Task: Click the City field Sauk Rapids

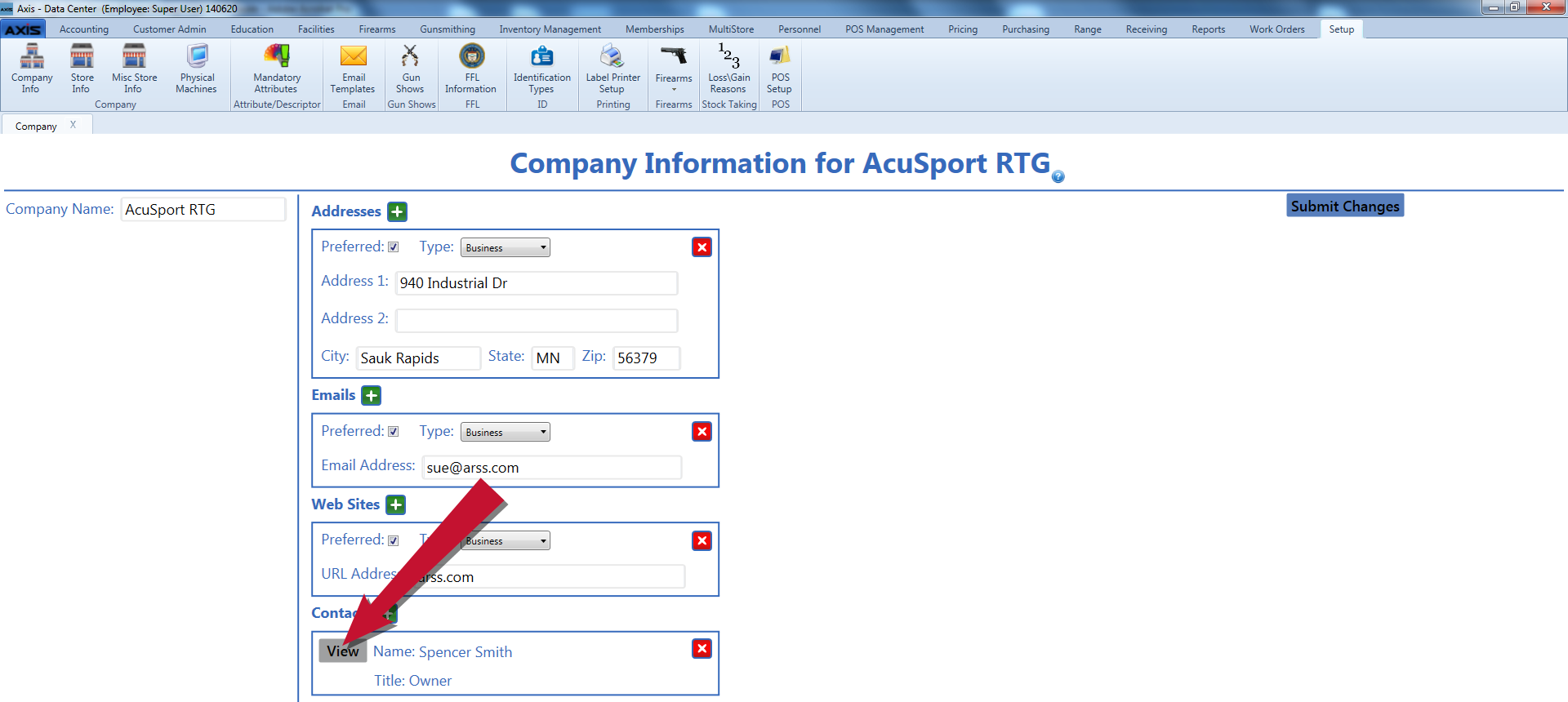Action: click(x=418, y=358)
